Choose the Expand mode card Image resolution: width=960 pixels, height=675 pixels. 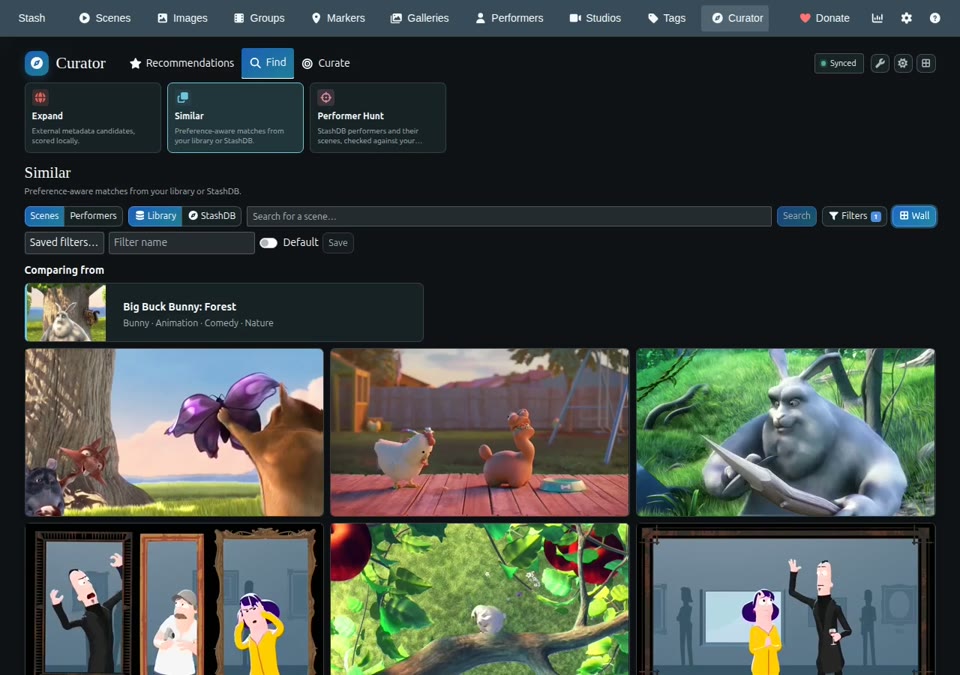92,118
